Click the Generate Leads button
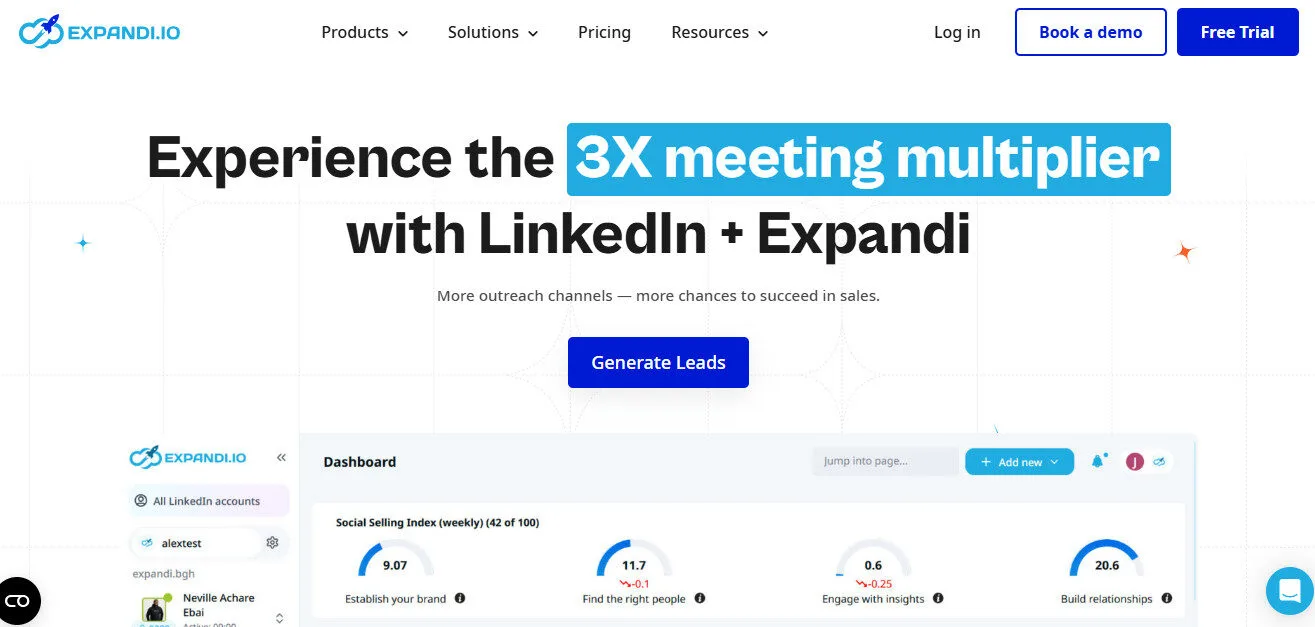1315x627 pixels. click(x=658, y=362)
